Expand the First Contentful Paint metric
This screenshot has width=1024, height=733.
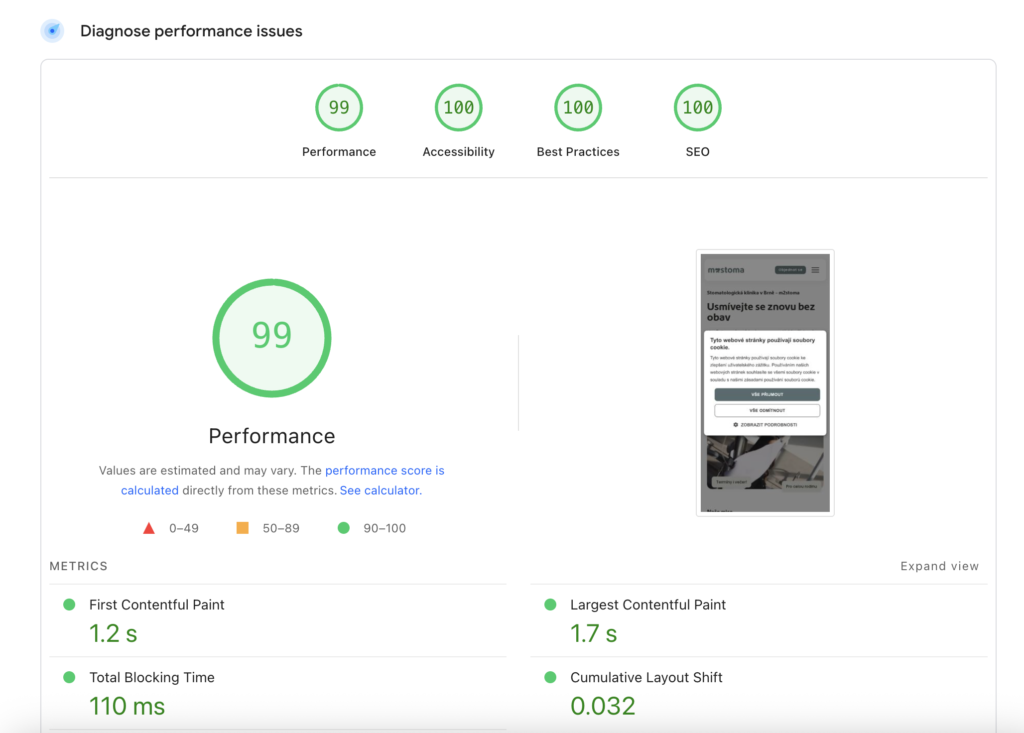click(x=157, y=605)
